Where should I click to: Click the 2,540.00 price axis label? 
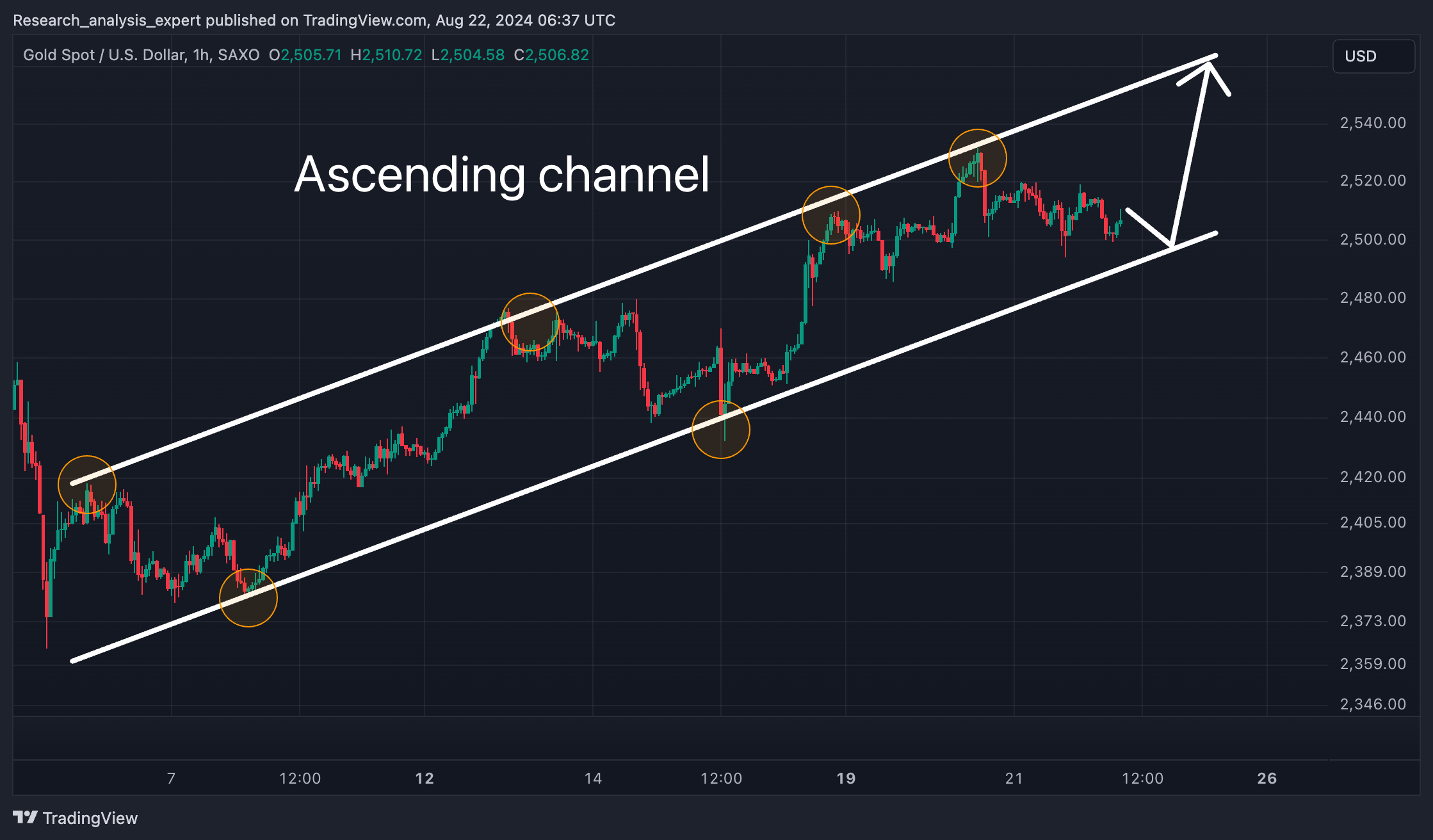tap(1373, 123)
